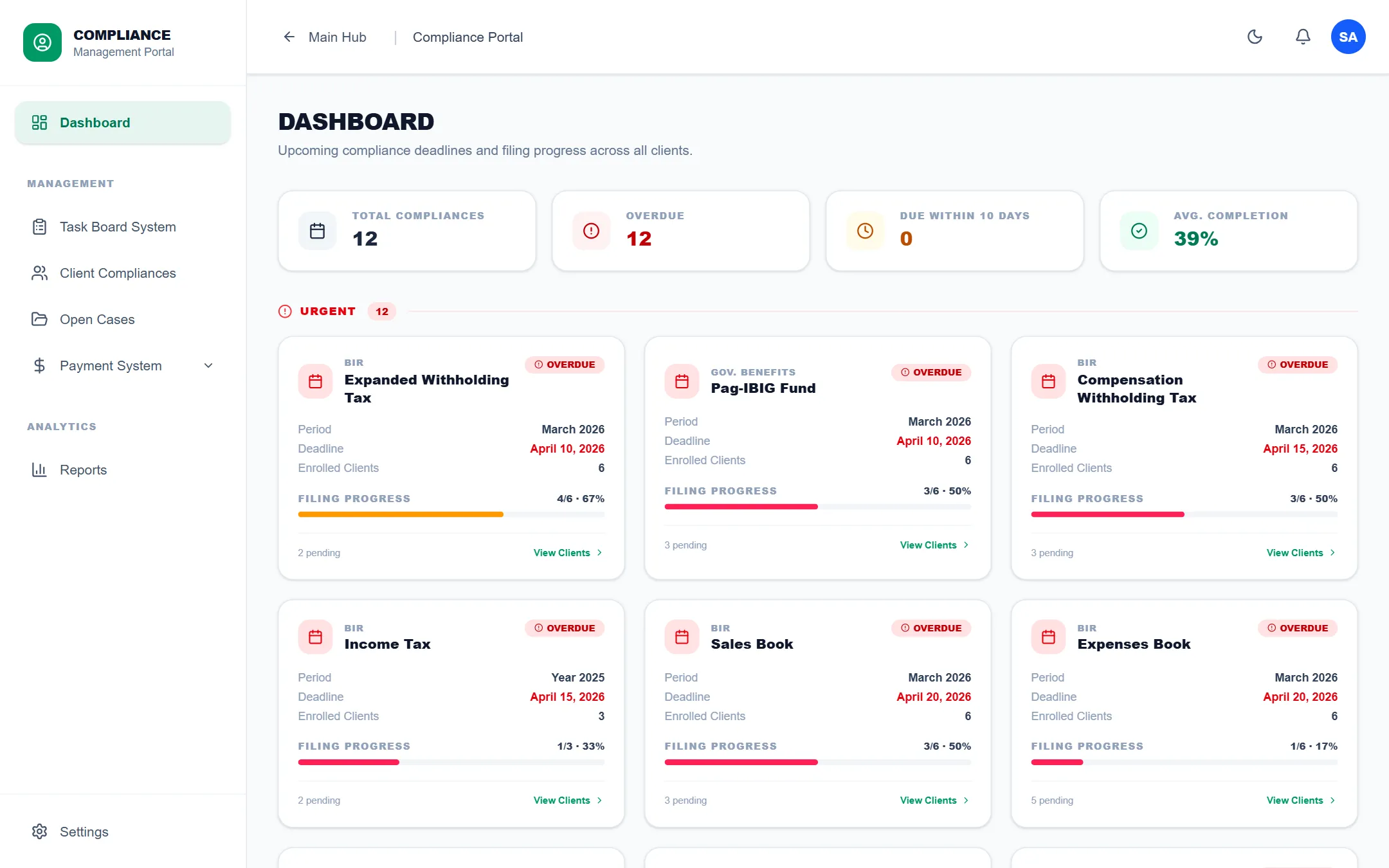
Task: Click the Overdue badge on Pag-IBIG Fund
Action: click(931, 372)
